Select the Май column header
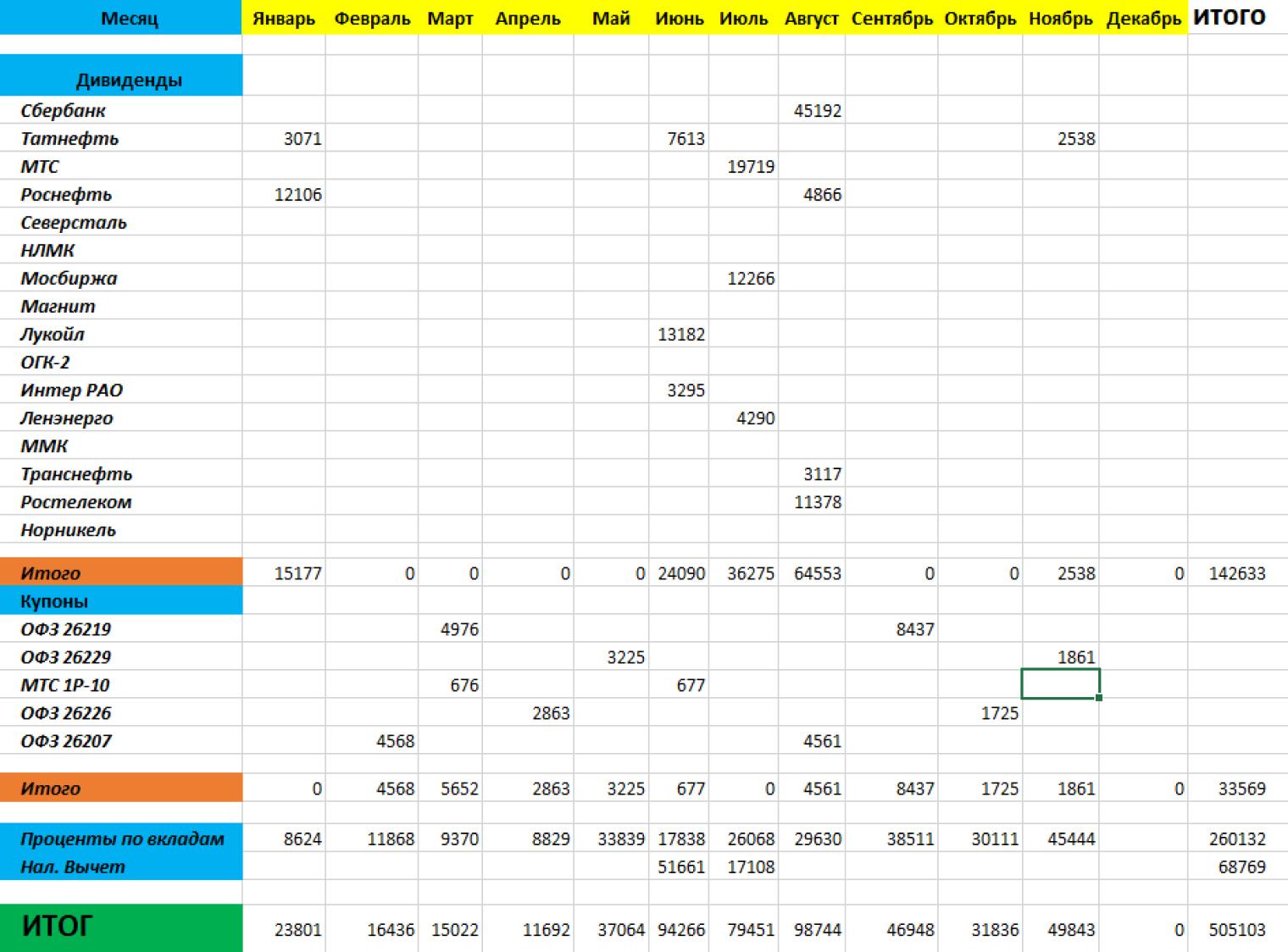The image size is (1288, 952). [x=611, y=18]
